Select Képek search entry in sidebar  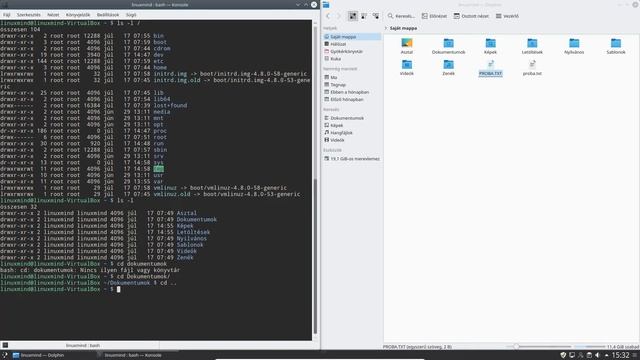click(352, 125)
